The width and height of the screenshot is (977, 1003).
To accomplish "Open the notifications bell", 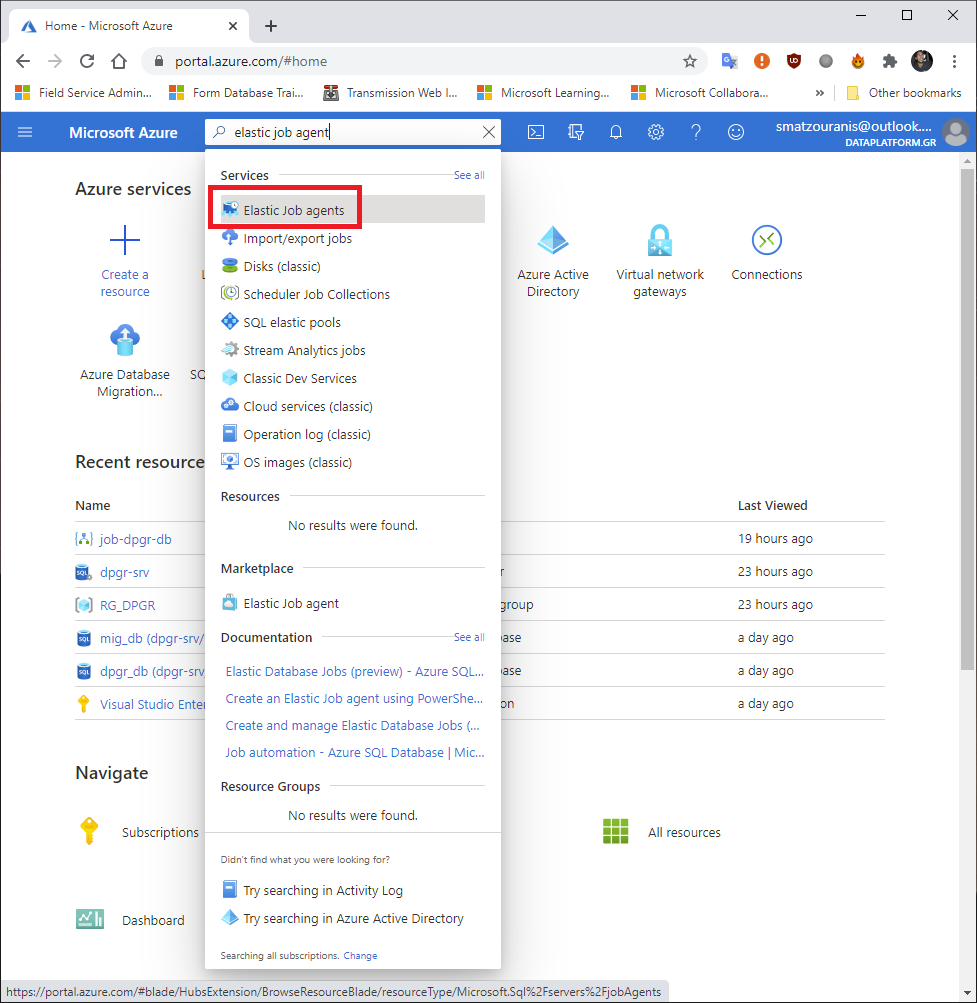I will [x=616, y=132].
